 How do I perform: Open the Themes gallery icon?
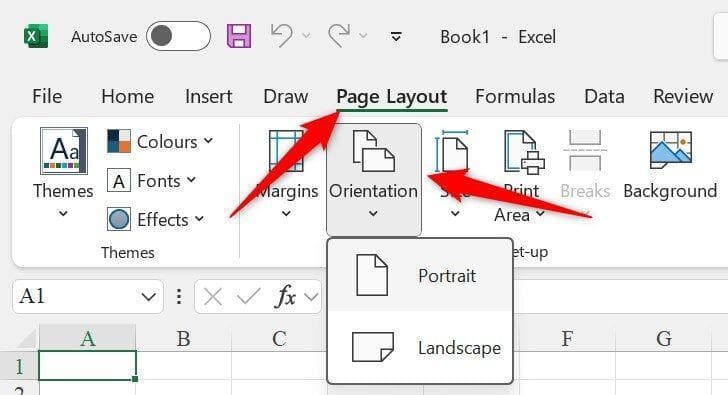64,151
